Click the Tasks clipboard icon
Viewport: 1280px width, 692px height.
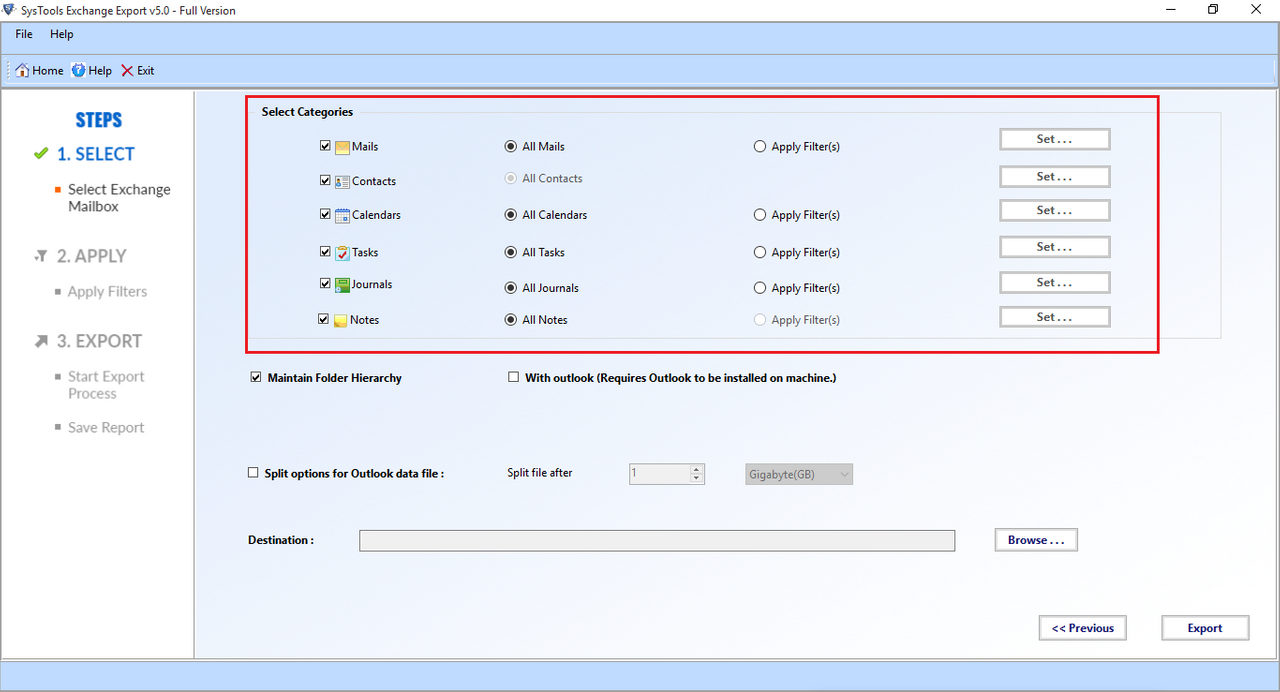coord(342,253)
